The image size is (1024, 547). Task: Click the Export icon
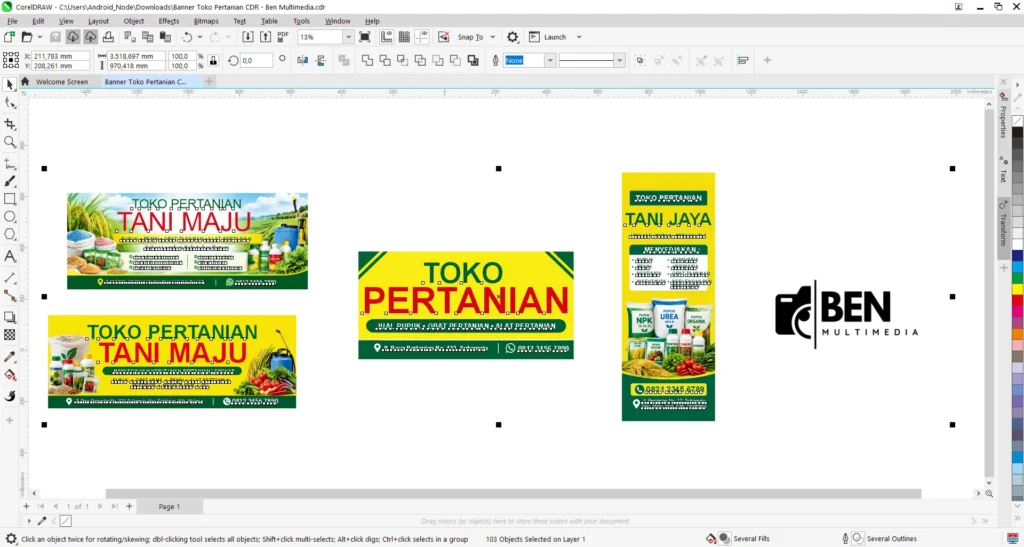(x=265, y=37)
